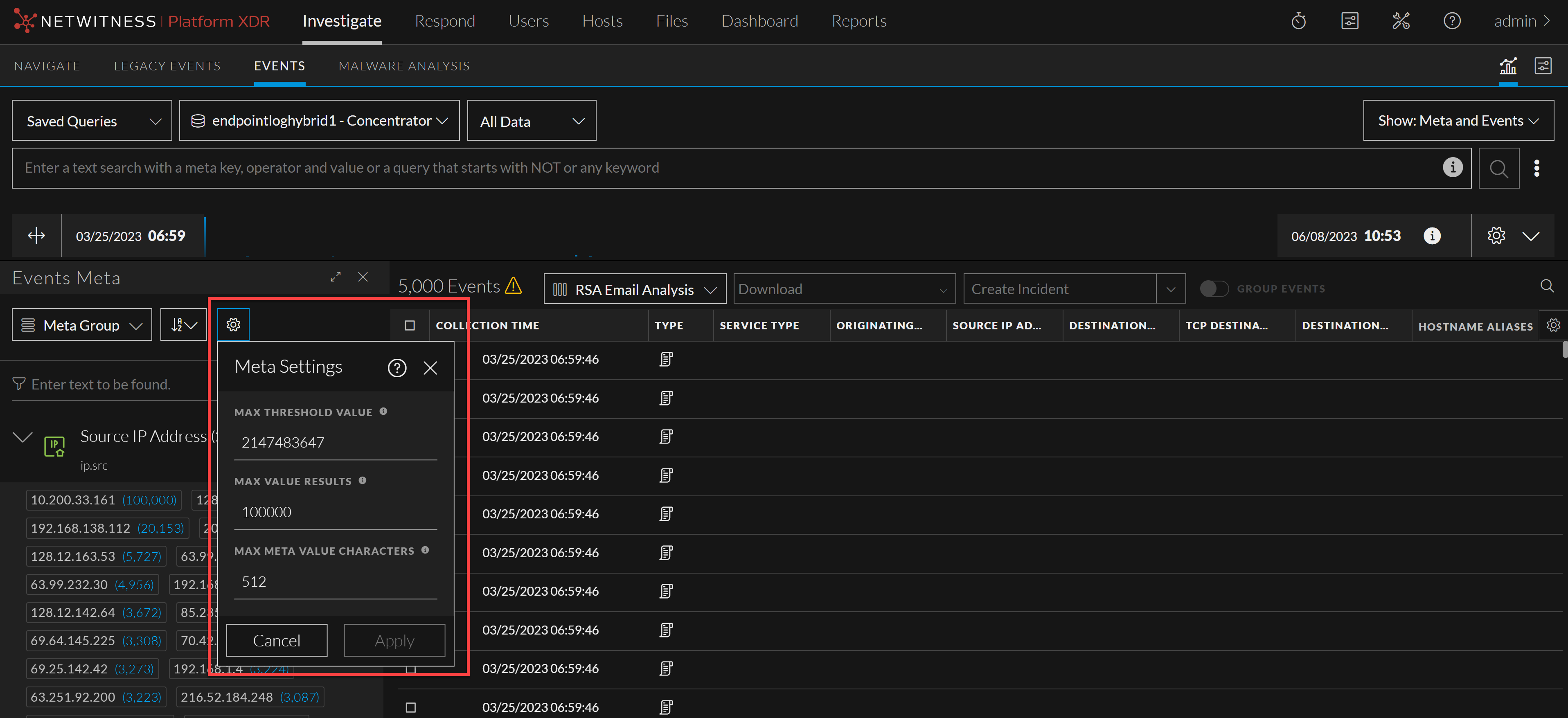
Task: Click the query search magnifier button
Action: pyautogui.click(x=1498, y=168)
